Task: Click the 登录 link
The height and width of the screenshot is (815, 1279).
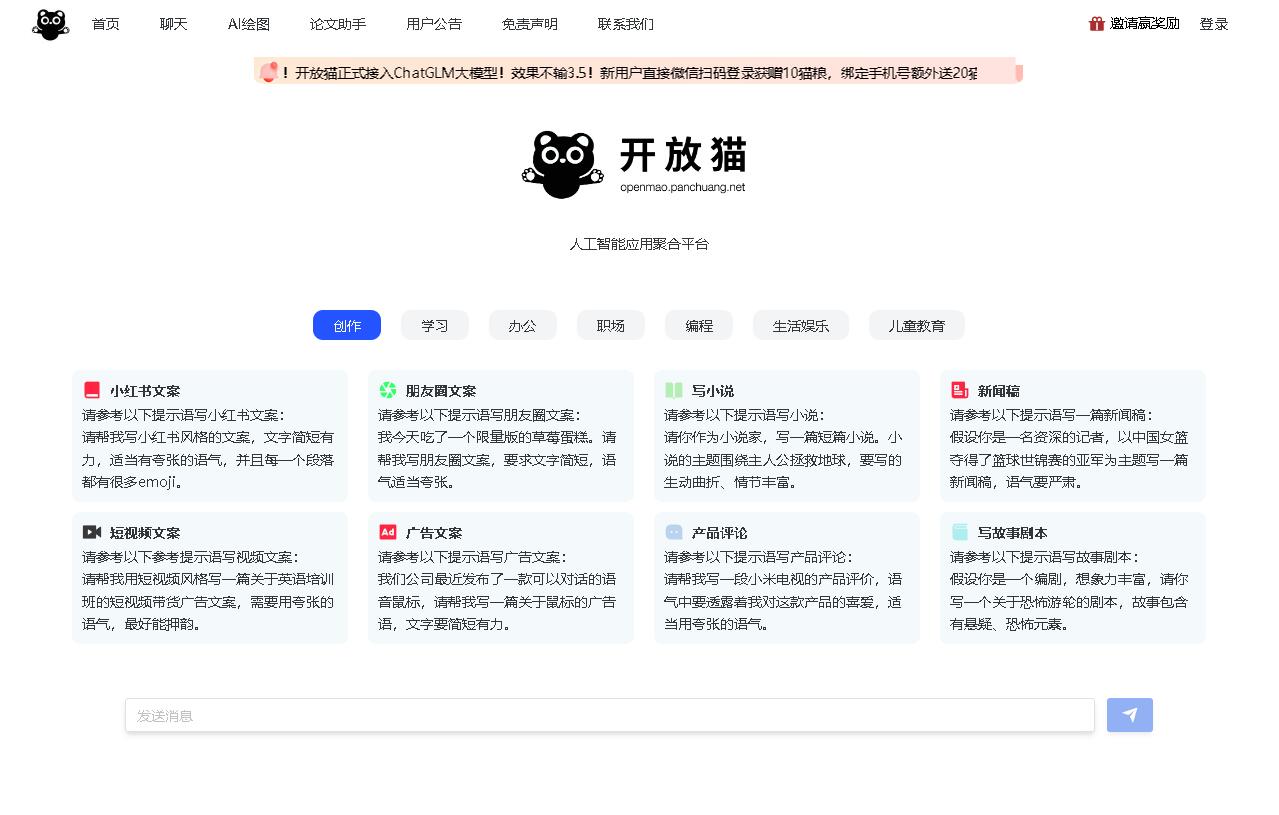Action: 1214,24
